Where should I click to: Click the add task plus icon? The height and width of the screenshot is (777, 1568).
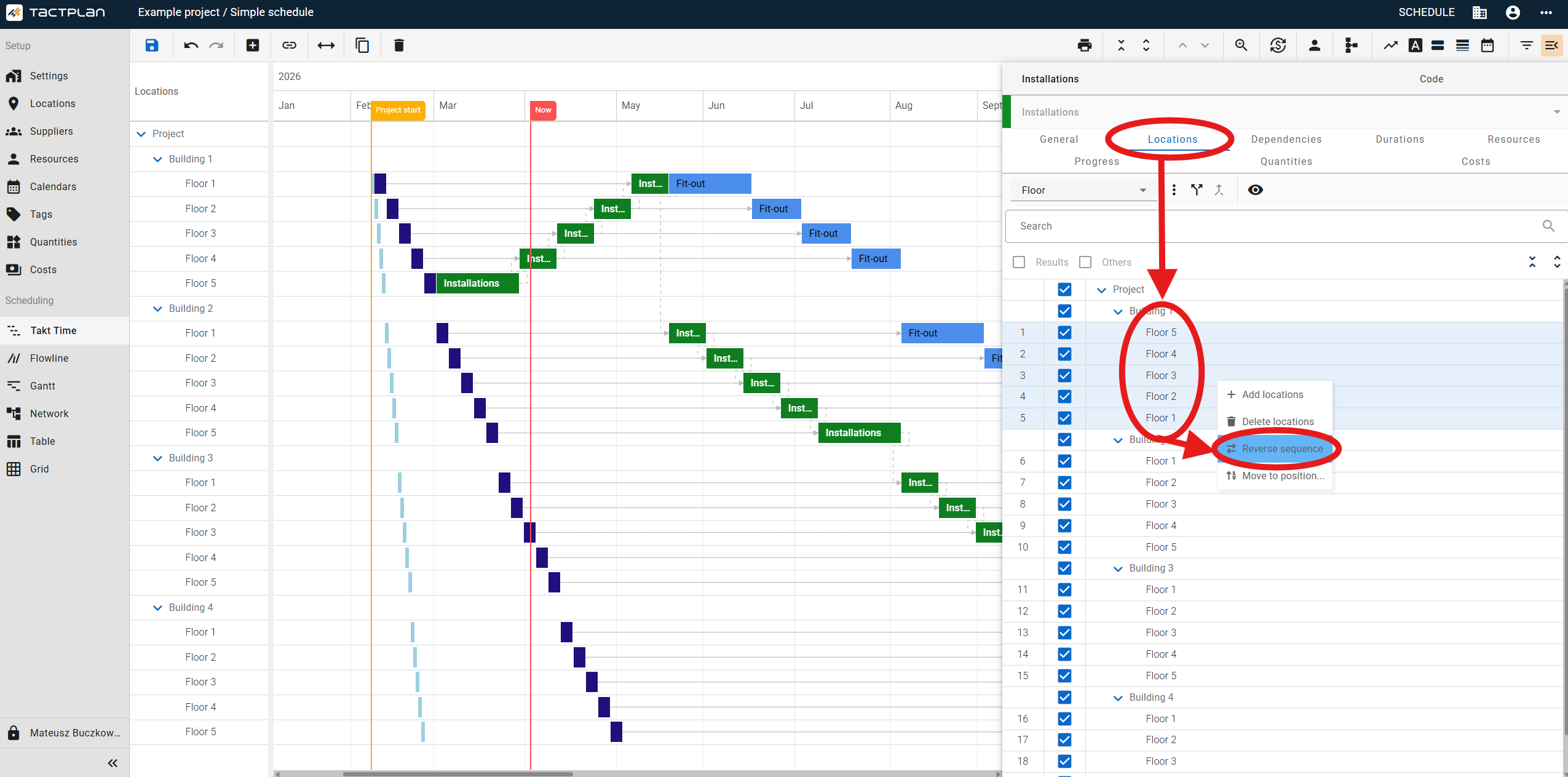click(253, 45)
